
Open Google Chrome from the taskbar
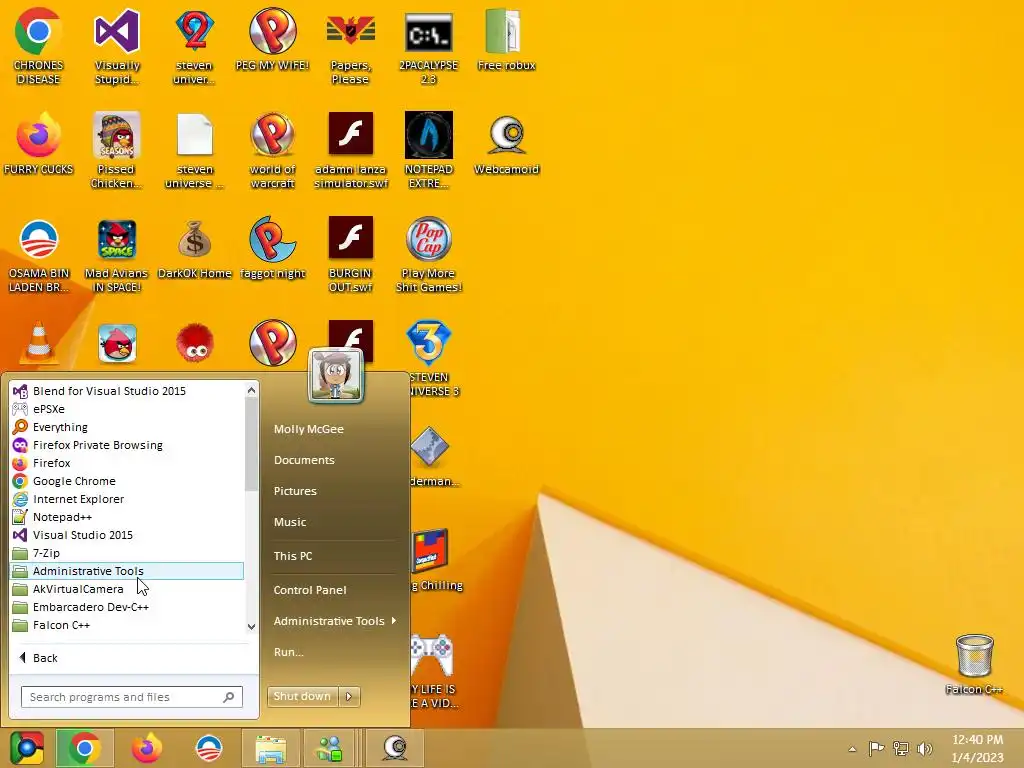(x=84, y=748)
